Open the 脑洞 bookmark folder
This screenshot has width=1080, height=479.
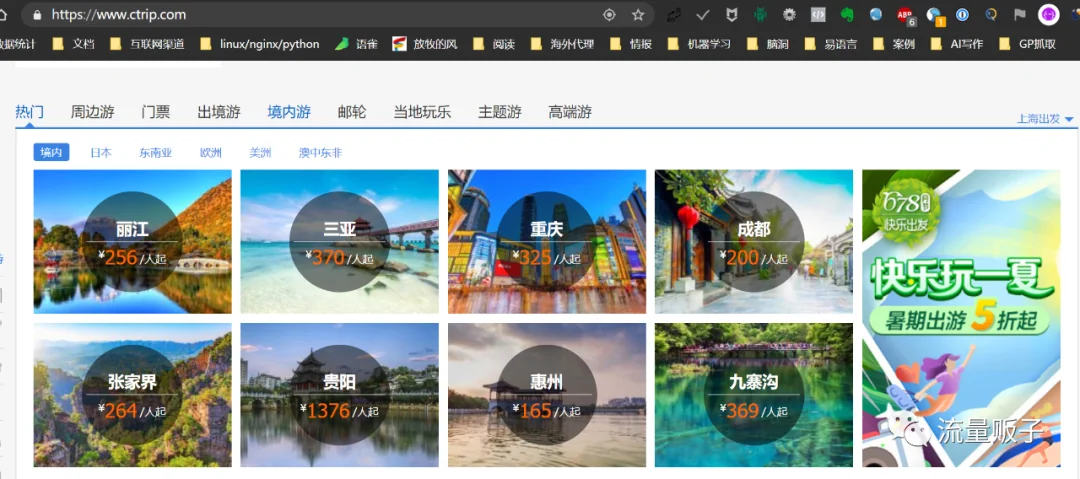coord(769,44)
